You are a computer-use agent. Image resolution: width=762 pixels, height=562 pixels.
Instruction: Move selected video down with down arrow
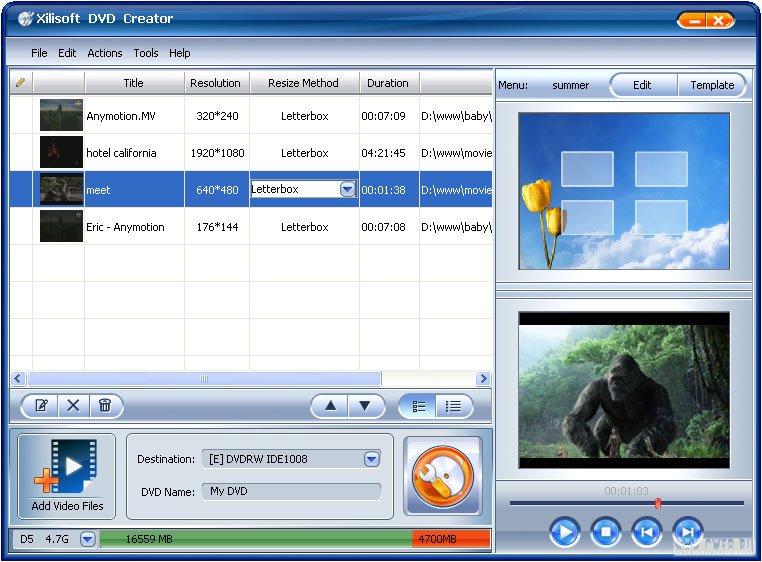click(365, 406)
